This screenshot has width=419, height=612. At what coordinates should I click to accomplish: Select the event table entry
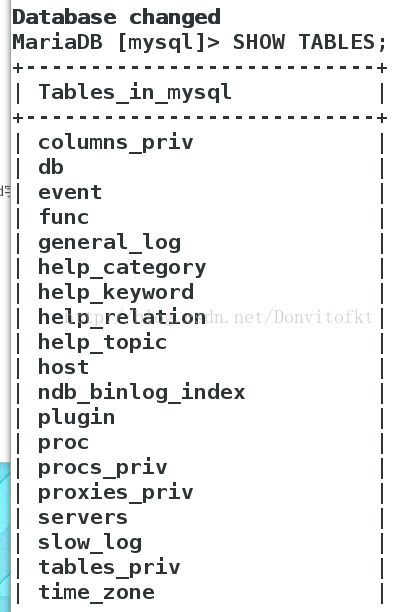(x=70, y=192)
